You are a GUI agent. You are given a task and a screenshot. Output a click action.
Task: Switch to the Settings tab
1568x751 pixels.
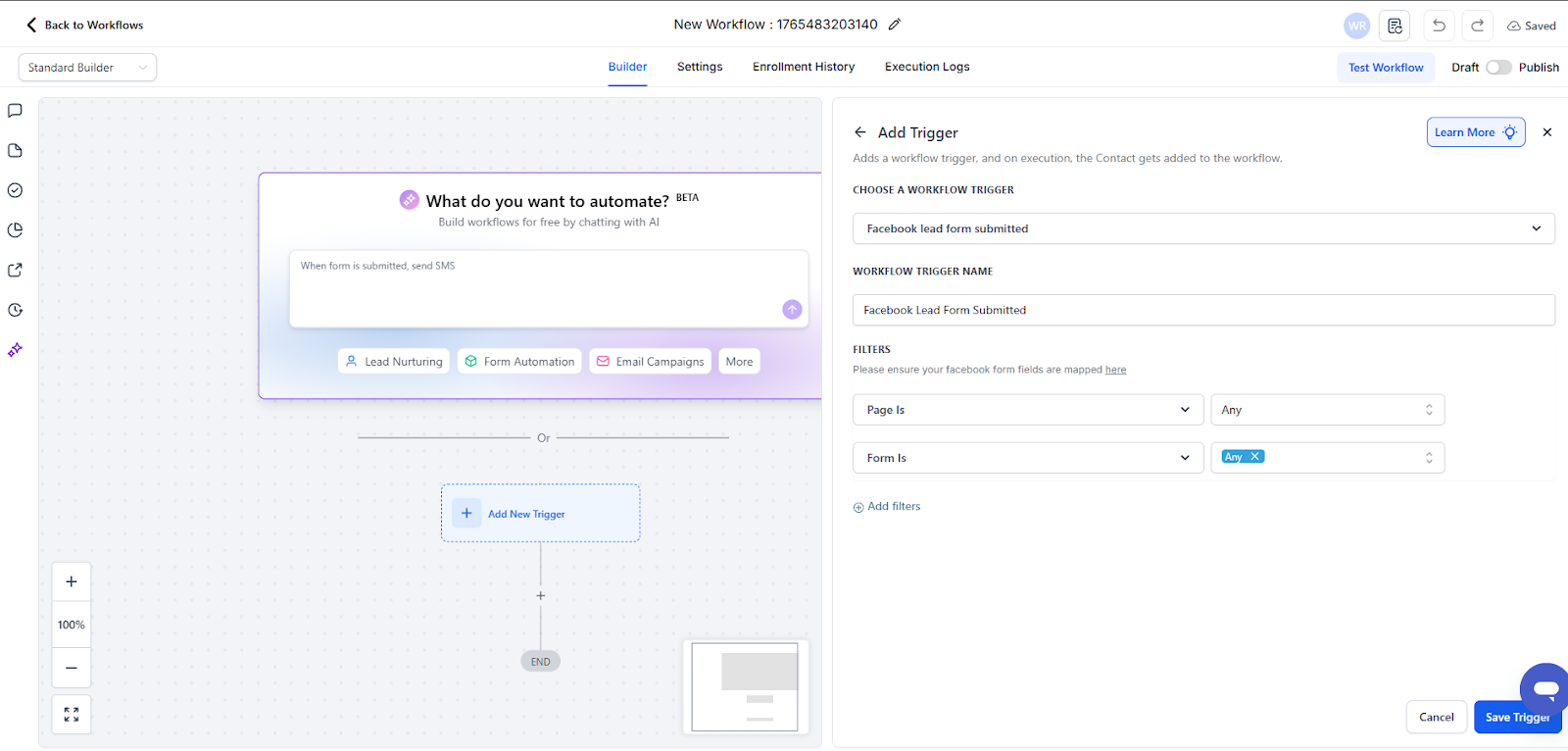coord(700,67)
